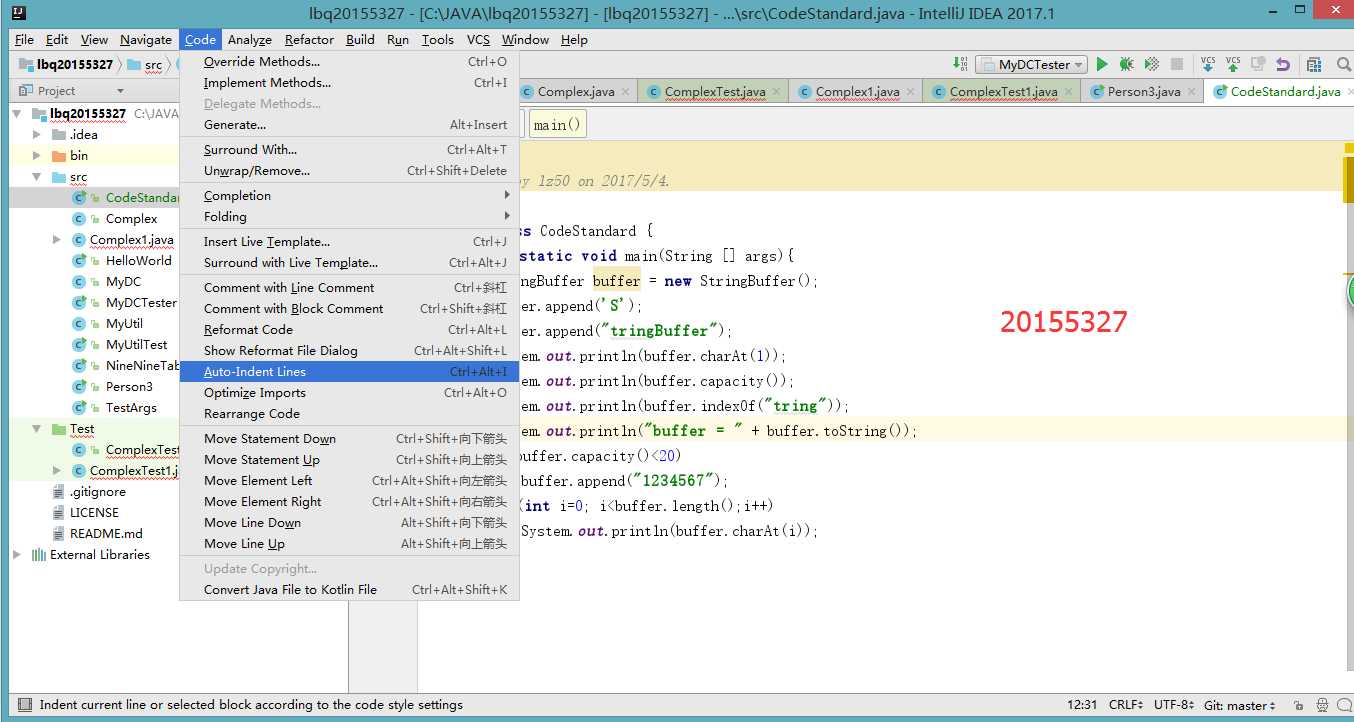Switch to Complex.java tab
1354x722 pixels.
[x=575, y=92]
